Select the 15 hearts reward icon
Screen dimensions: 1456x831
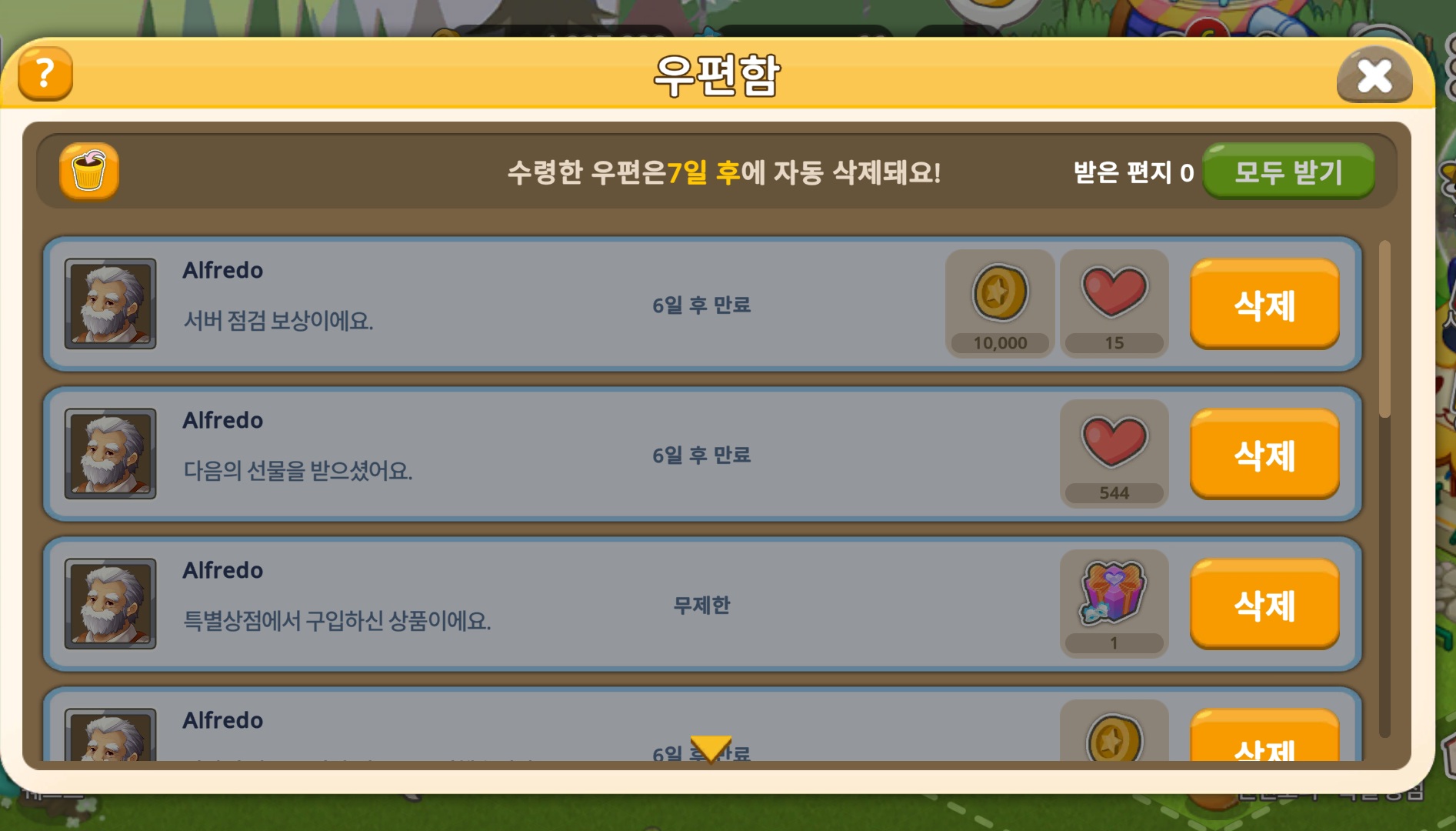point(1114,303)
